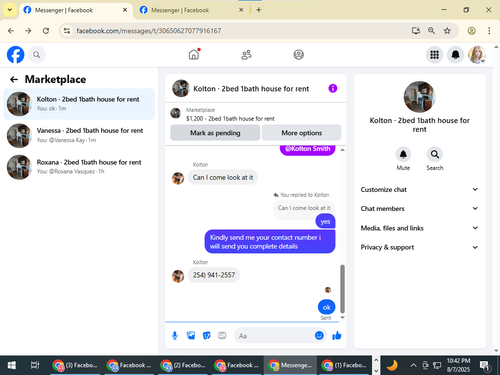The height and width of the screenshot is (375, 500).
Task: Click the 'Kindly send me your contact number' message
Action: pyautogui.click(x=270, y=241)
